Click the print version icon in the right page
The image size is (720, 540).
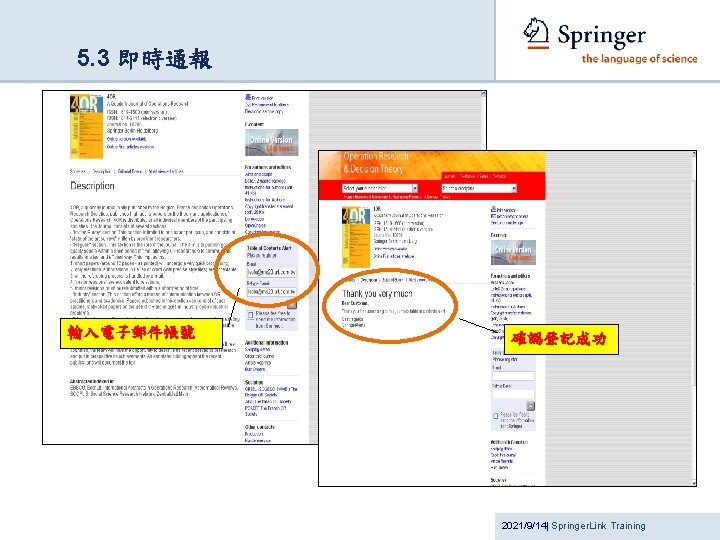pyautogui.click(x=493, y=209)
